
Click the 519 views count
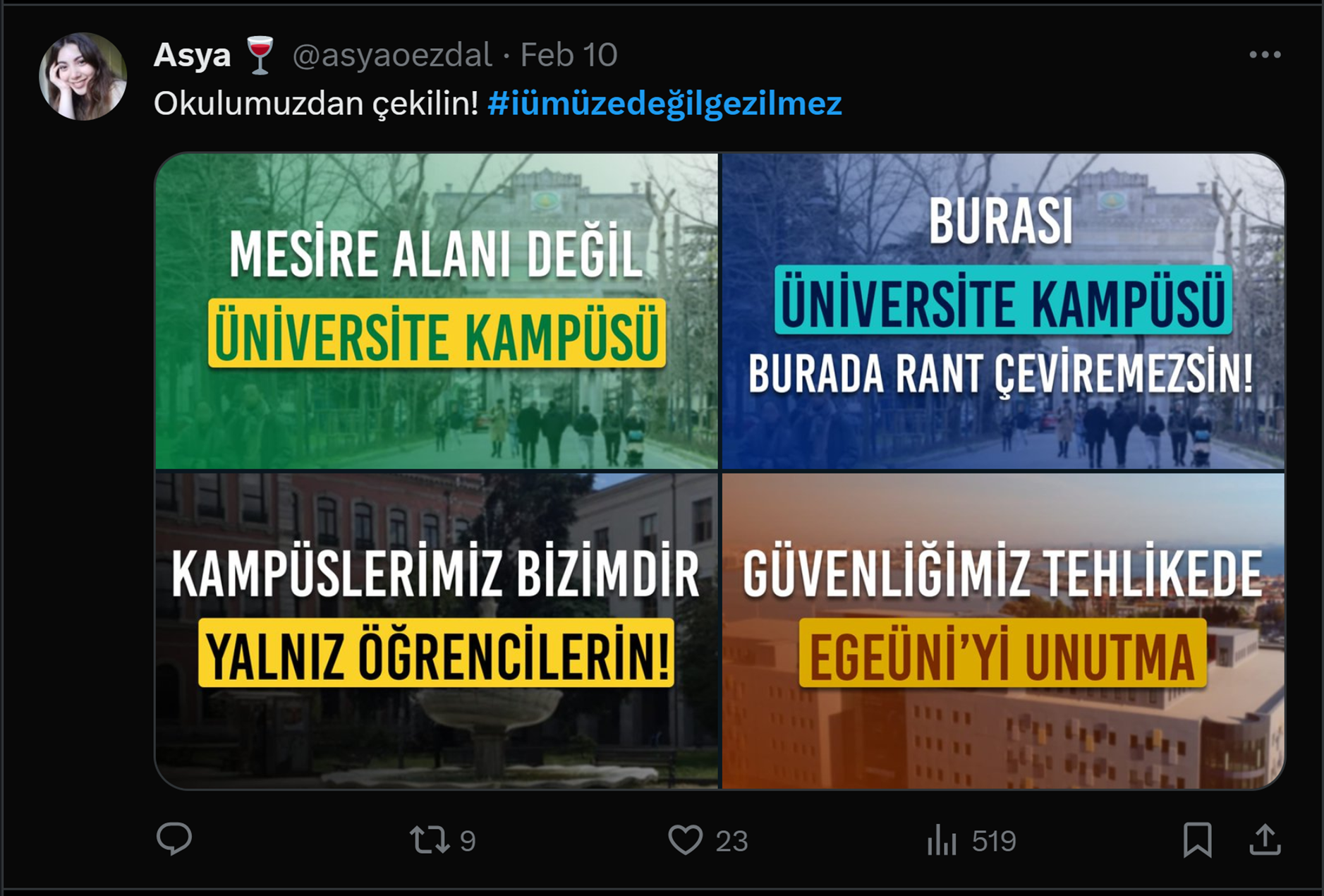(x=993, y=841)
